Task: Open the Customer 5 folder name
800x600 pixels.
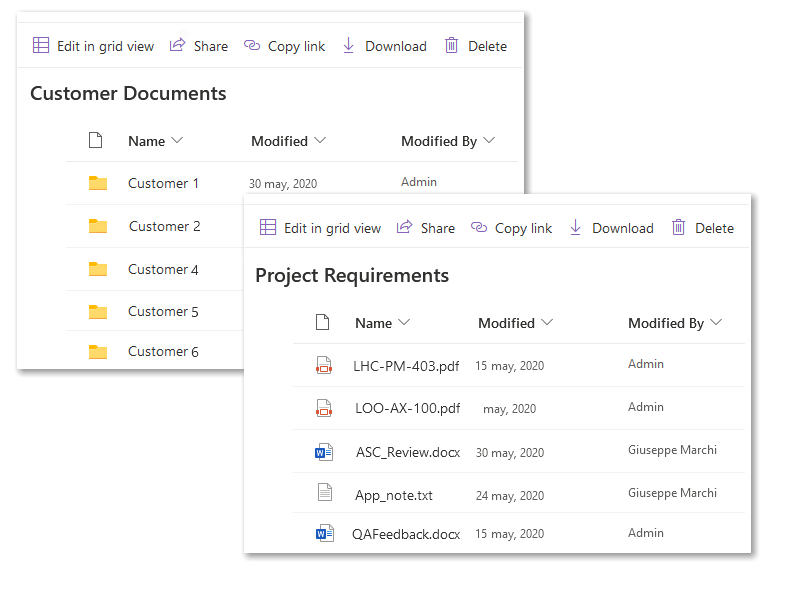Action: [163, 311]
